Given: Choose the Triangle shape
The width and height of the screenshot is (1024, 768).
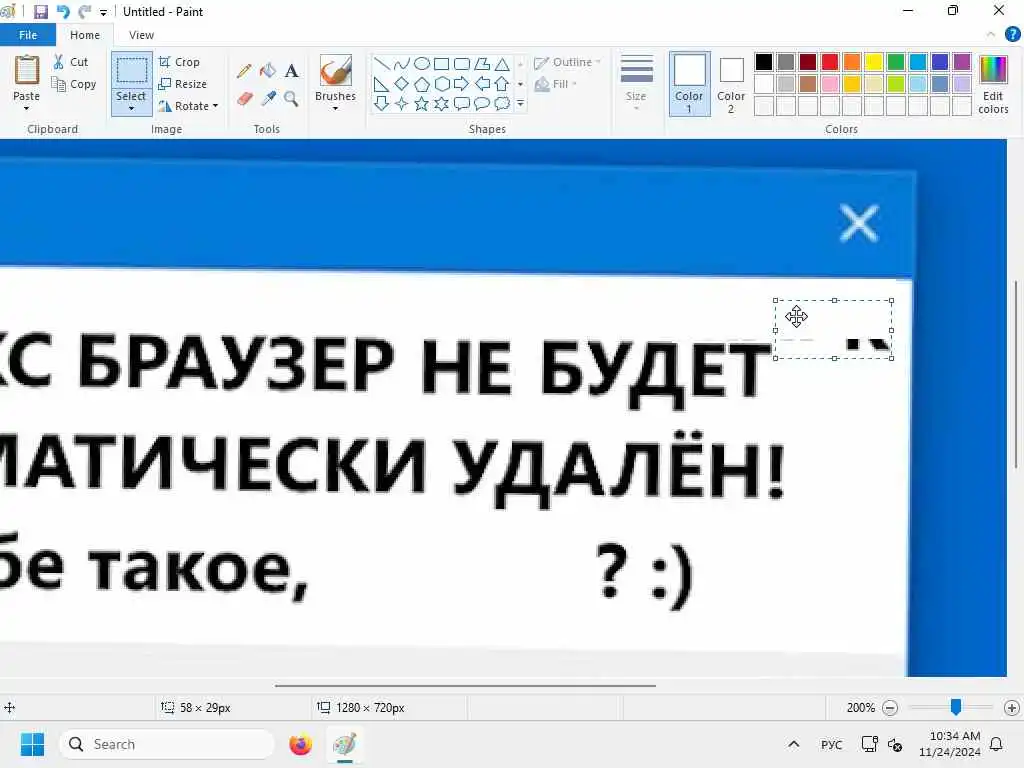Looking at the screenshot, I should pos(502,64).
